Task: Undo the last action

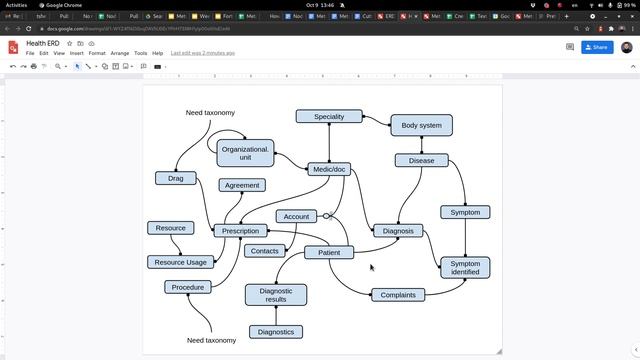Action: coord(13,66)
